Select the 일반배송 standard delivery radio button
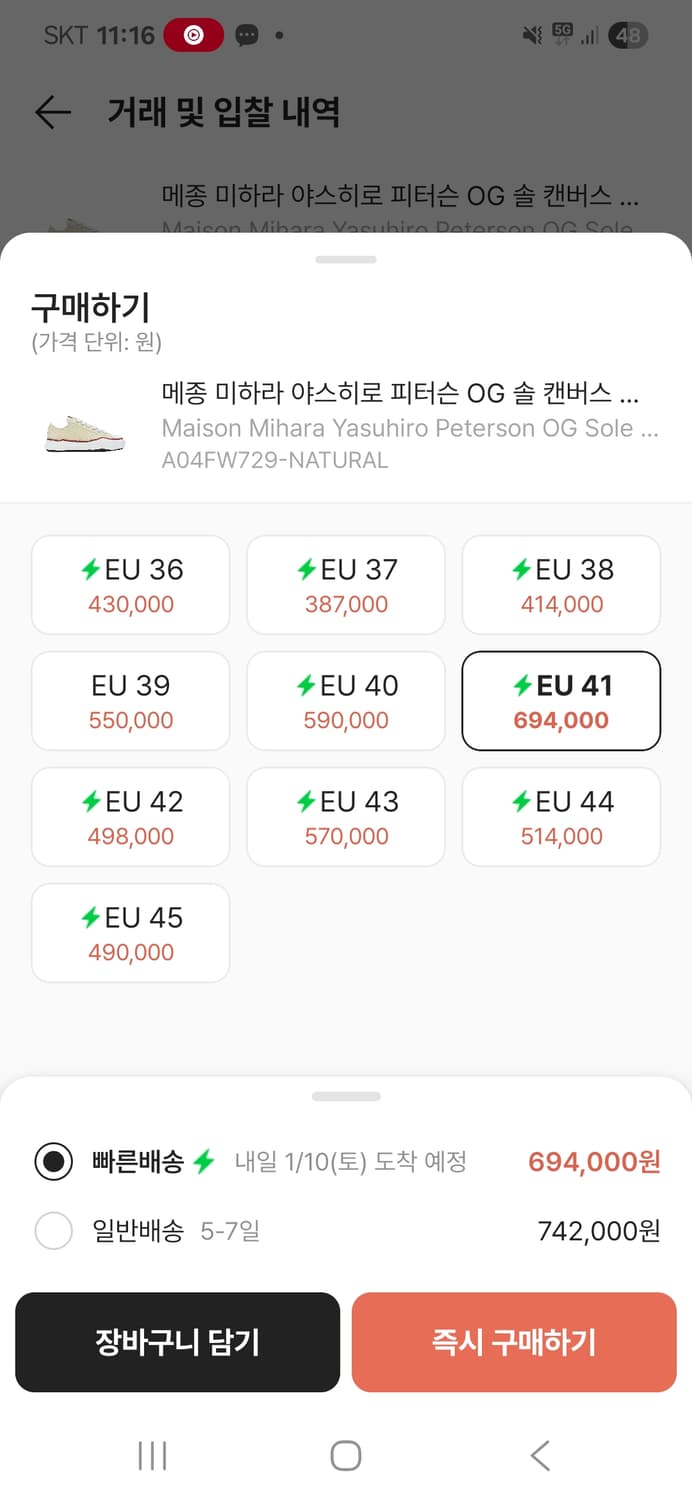This screenshot has width=692, height=1500. 53,1231
